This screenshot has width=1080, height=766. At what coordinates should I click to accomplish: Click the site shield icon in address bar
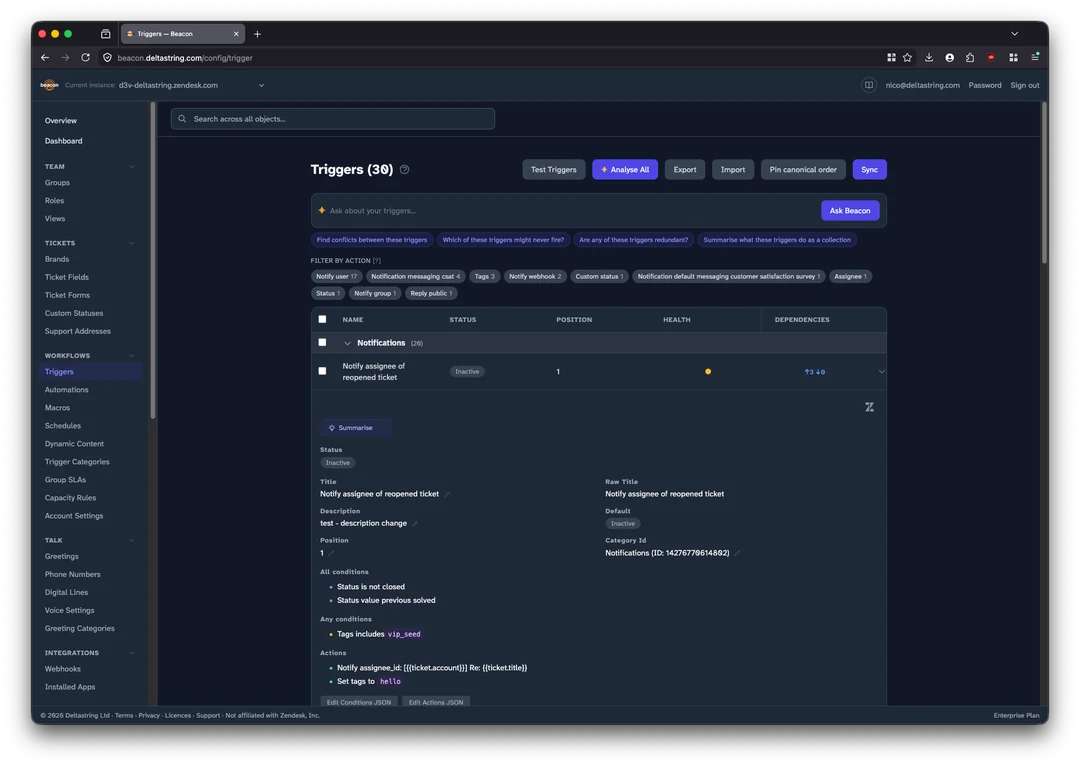tap(107, 58)
